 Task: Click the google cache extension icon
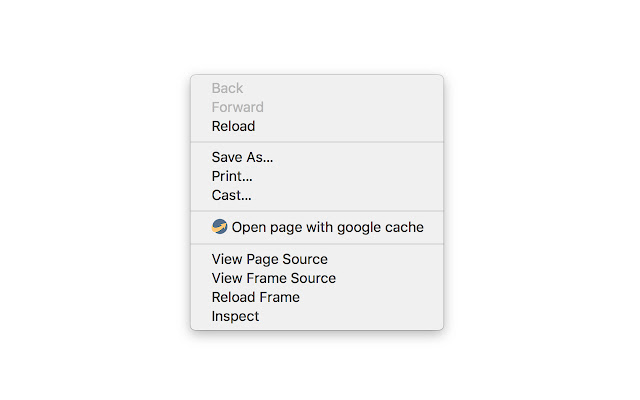point(220,227)
